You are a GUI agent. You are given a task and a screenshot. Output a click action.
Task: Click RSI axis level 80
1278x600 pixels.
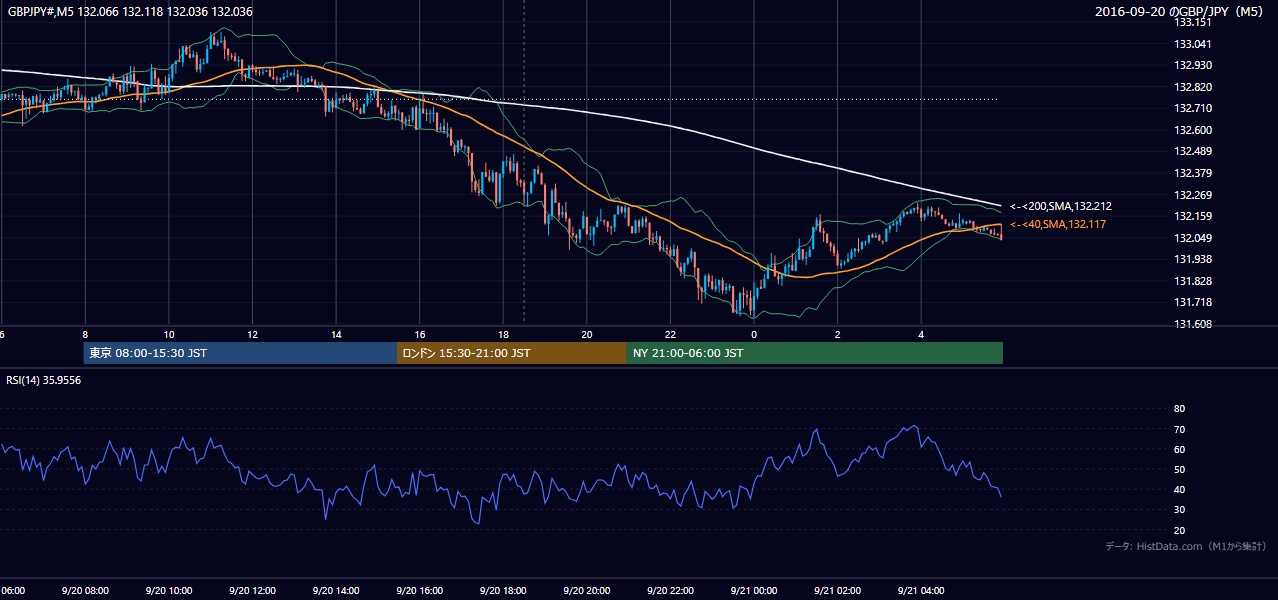[1180, 409]
